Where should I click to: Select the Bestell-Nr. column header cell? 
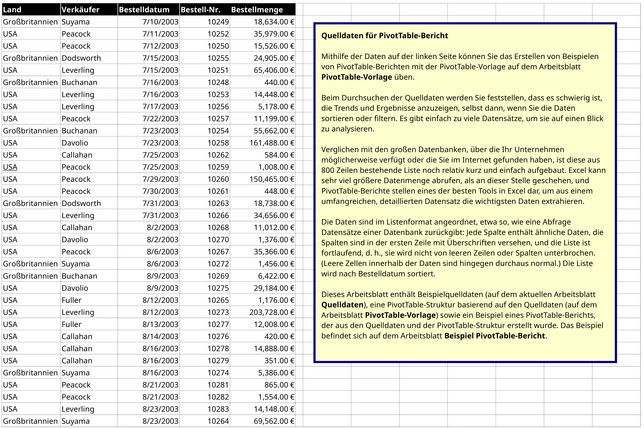(205, 9)
